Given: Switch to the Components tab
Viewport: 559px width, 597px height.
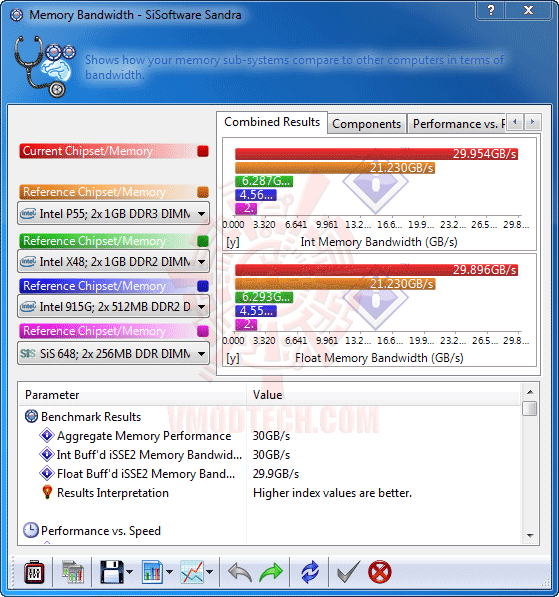Looking at the screenshot, I should point(366,124).
